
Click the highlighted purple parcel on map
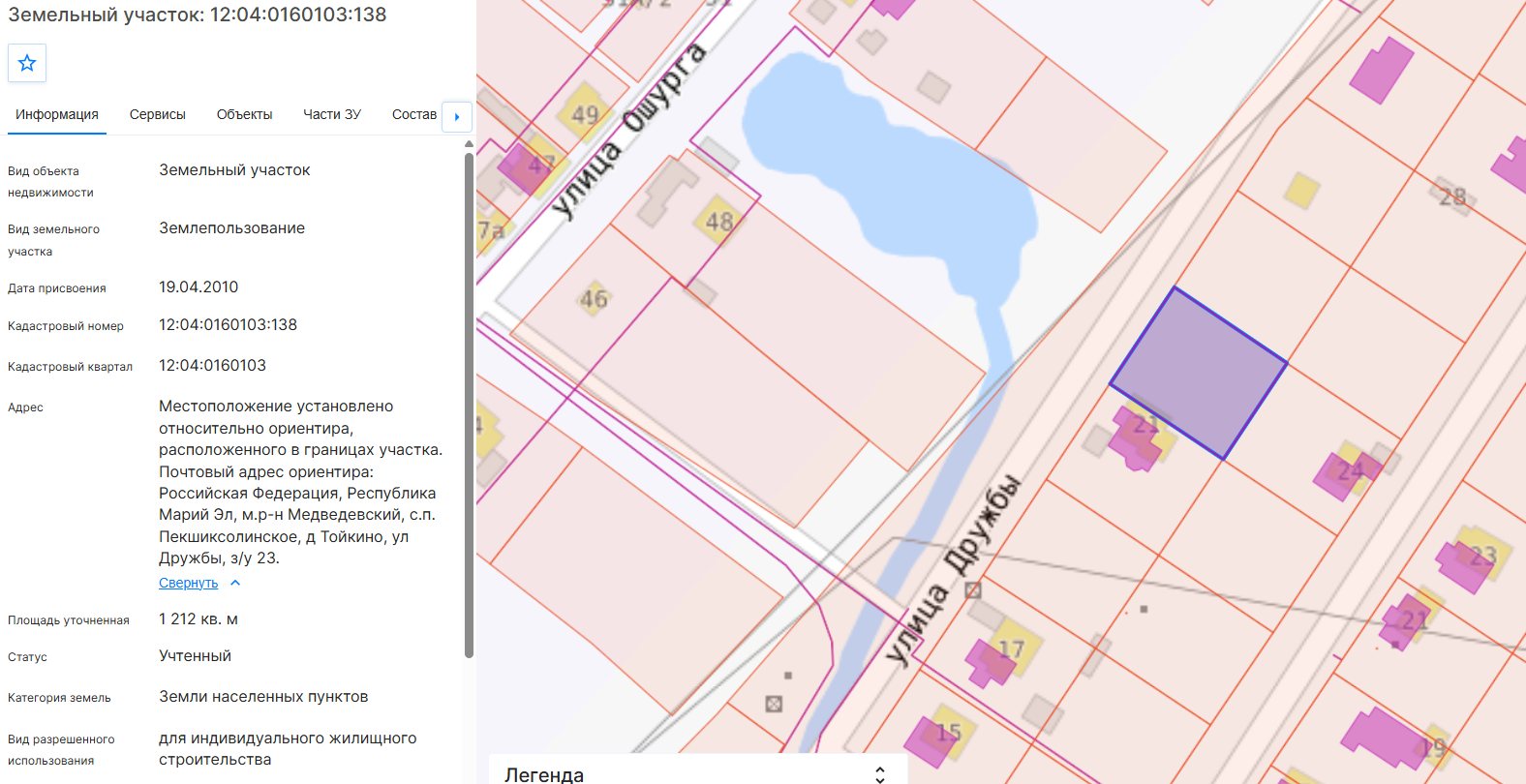(x=1199, y=373)
